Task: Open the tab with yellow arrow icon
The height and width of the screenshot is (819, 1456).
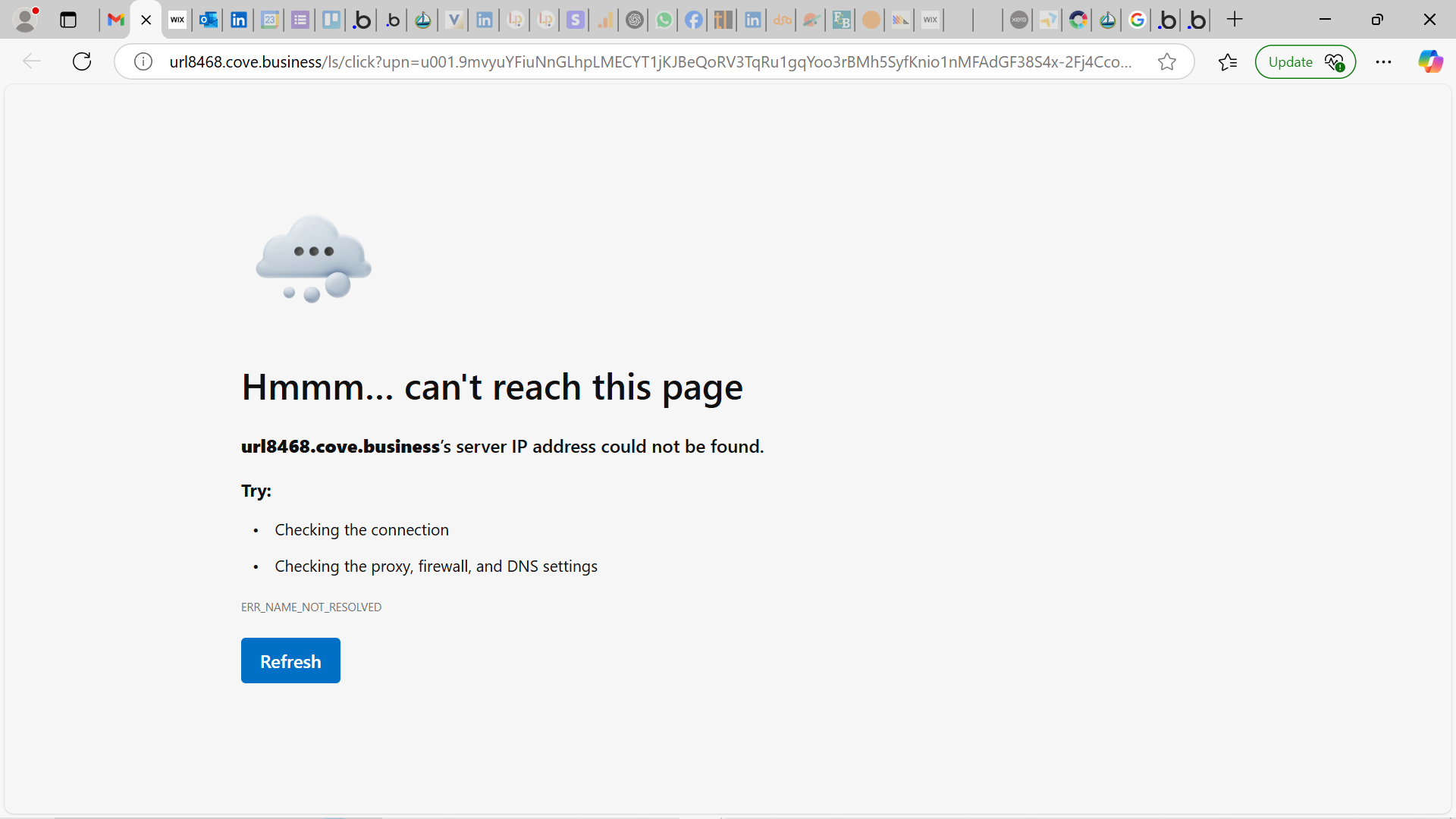Action: point(1049,20)
